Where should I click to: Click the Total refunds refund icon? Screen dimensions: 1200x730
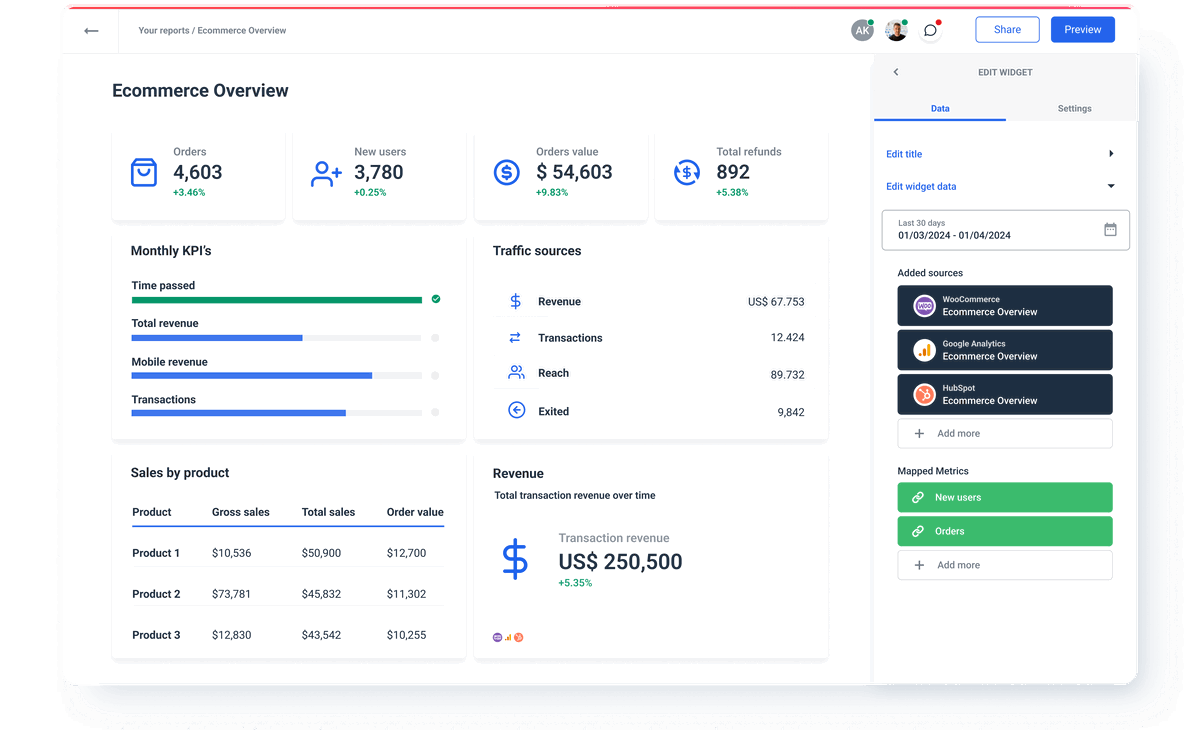(687, 172)
